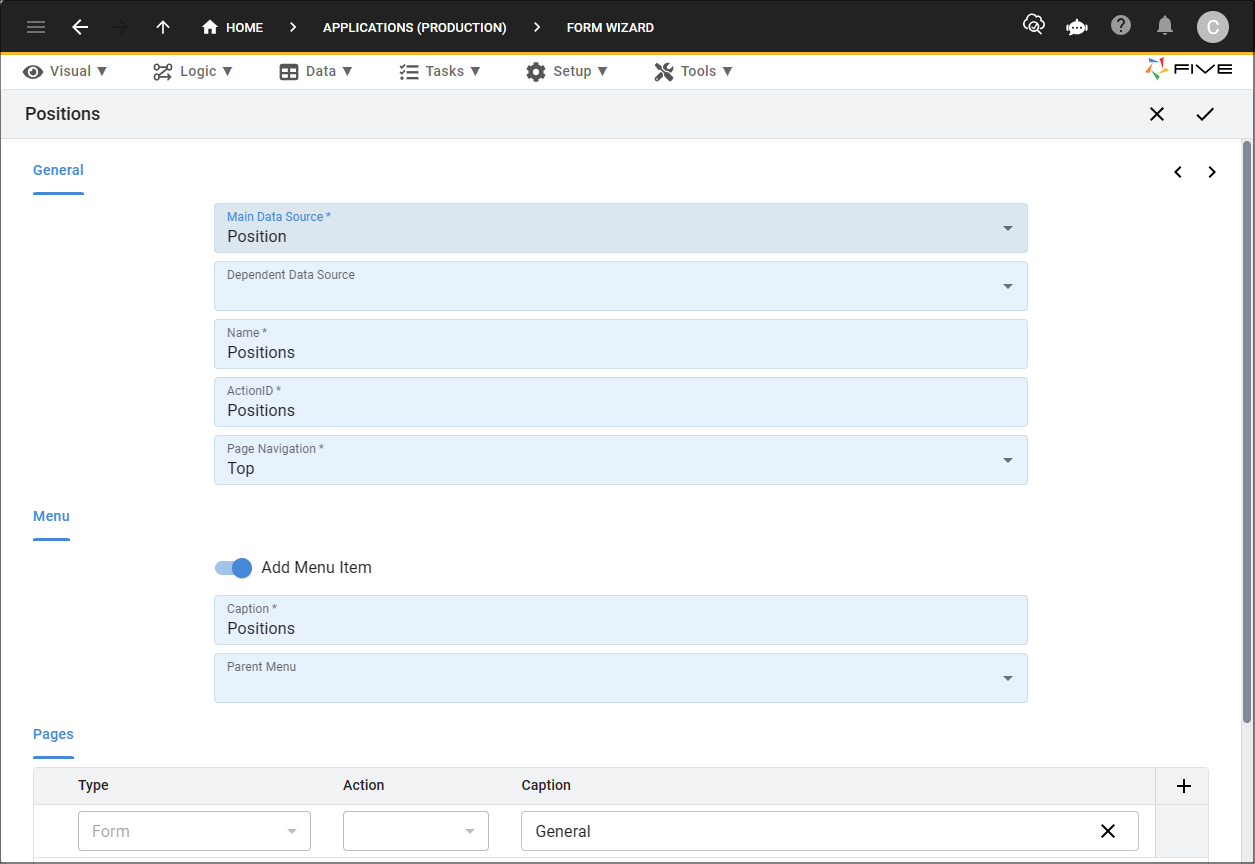This screenshot has width=1255, height=864.
Task: Open Parent Menu dropdown
Action: click(621, 678)
